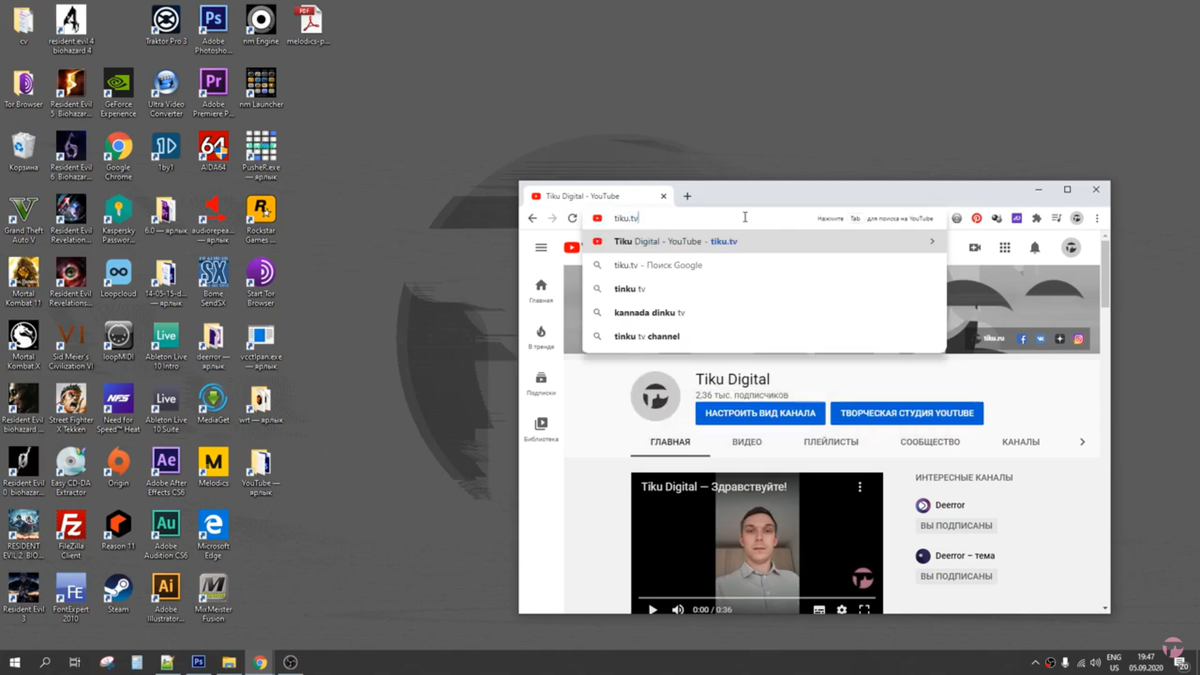This screenshot has width=1200, height=675.
Task: Open the Facebook link on the channel banner
Action: [x=1022, y=339]
